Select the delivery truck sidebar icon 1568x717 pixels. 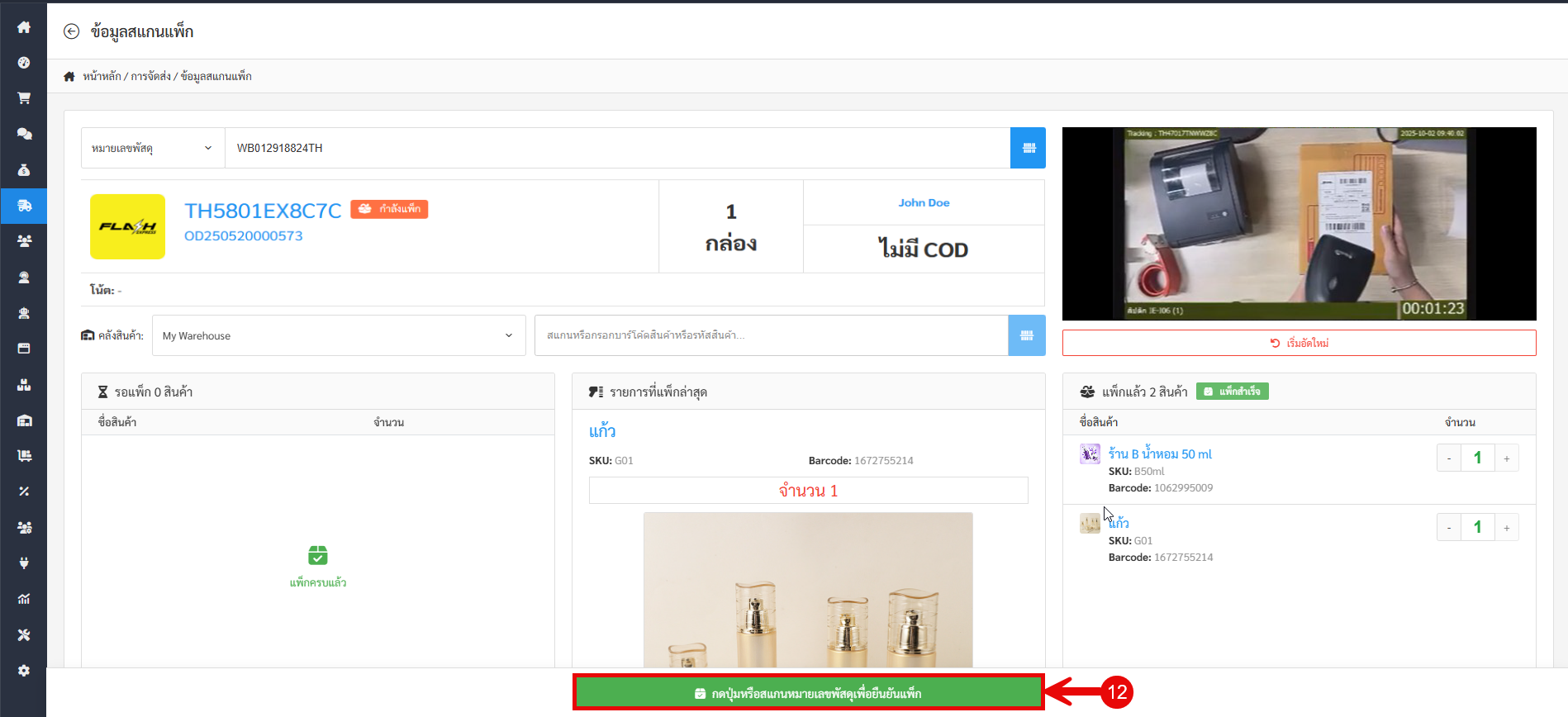(24, 206)
